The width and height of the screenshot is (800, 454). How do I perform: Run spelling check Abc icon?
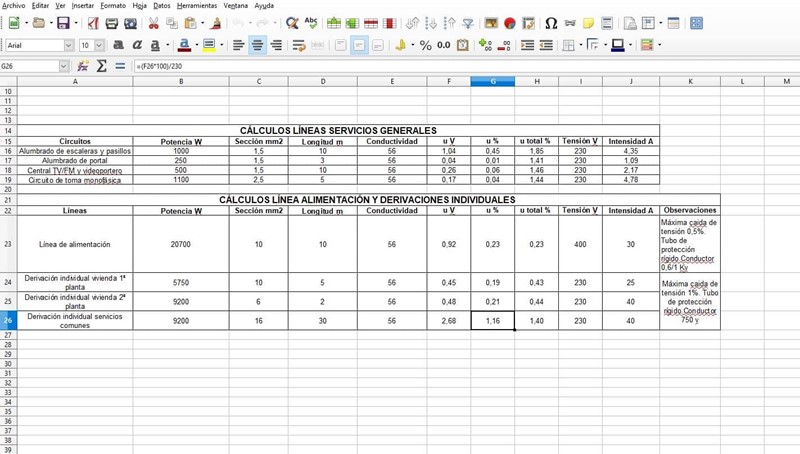point(311,23)
